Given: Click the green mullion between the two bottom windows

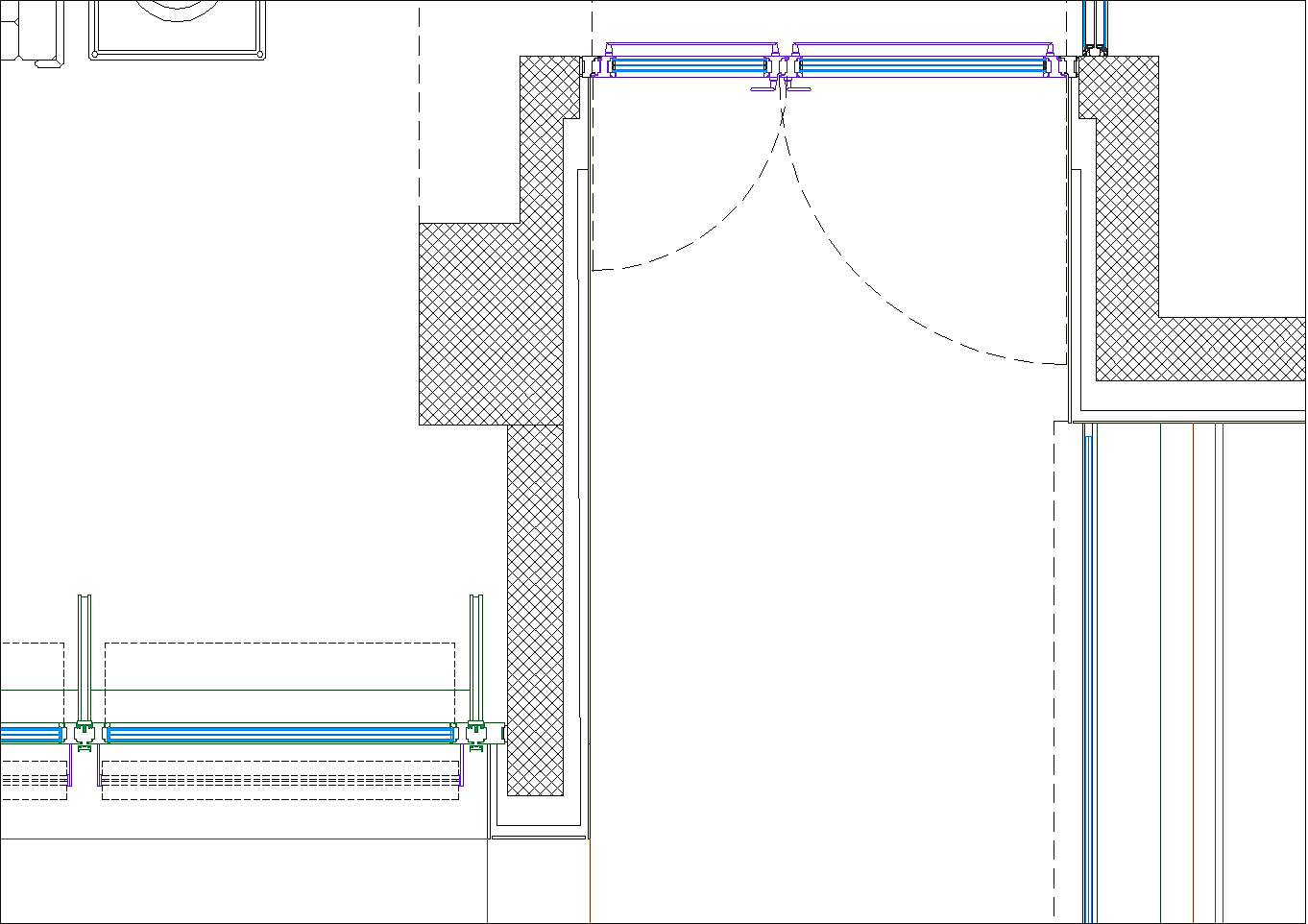Looking at the screenshot, I should (x=85, y=734).
